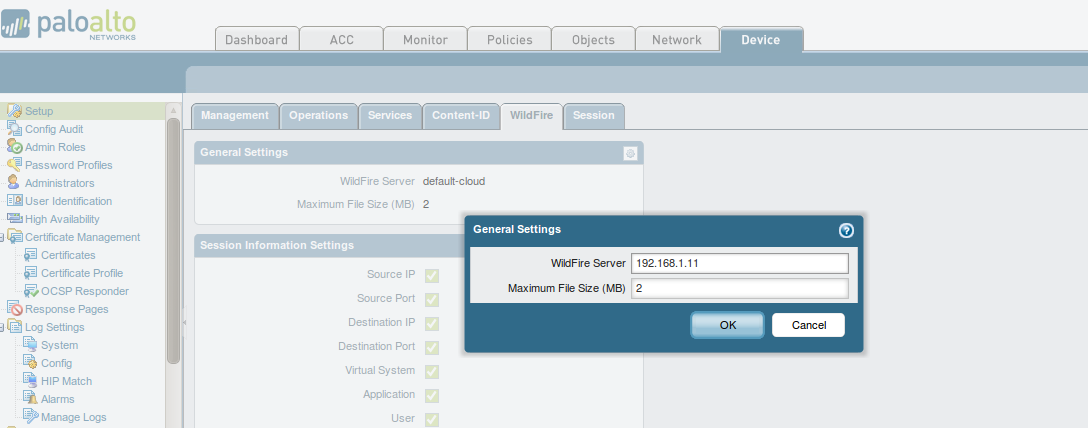
Task: Click the WildFire Server input field
Action: [739, 263]
